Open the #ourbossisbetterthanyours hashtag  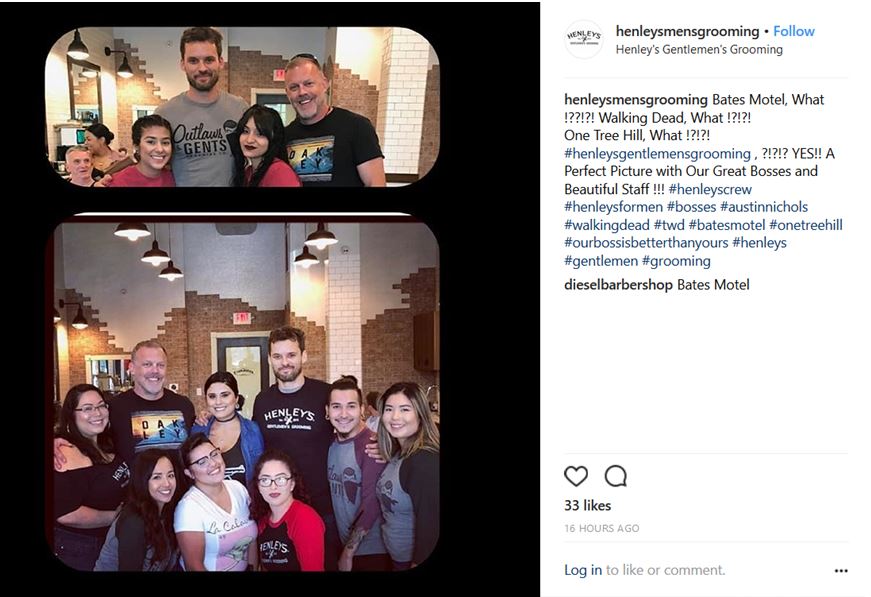pyautogui.click(x=646, y=243)
